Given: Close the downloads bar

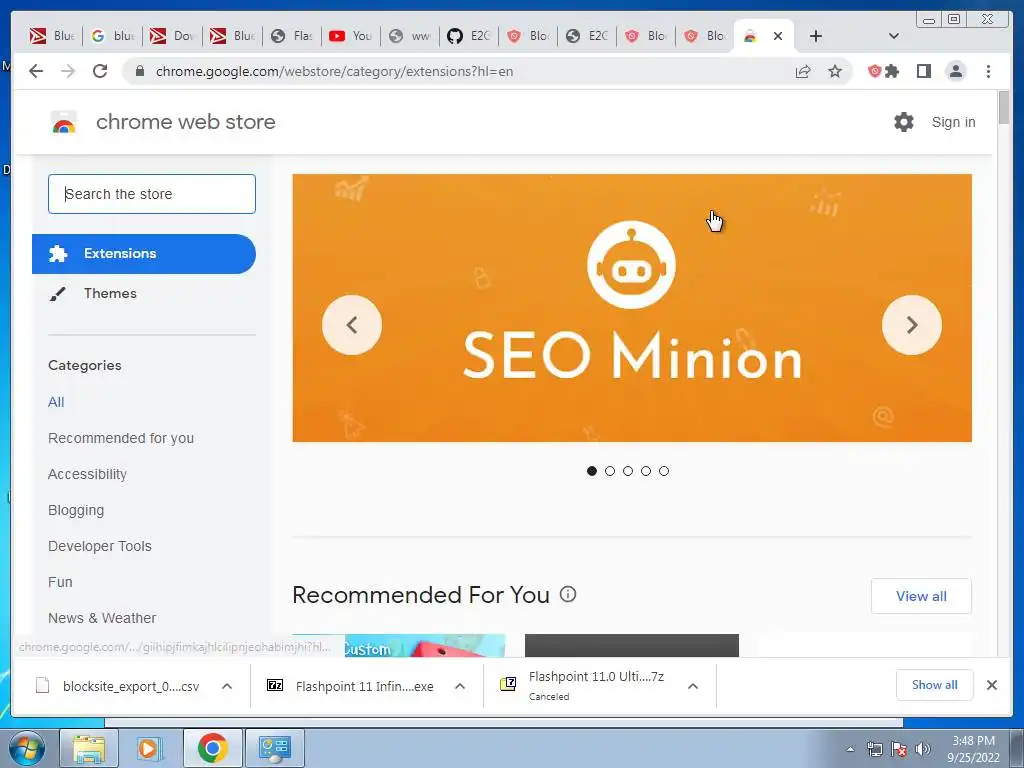Looking at the screenshot, I should (992, 685).
